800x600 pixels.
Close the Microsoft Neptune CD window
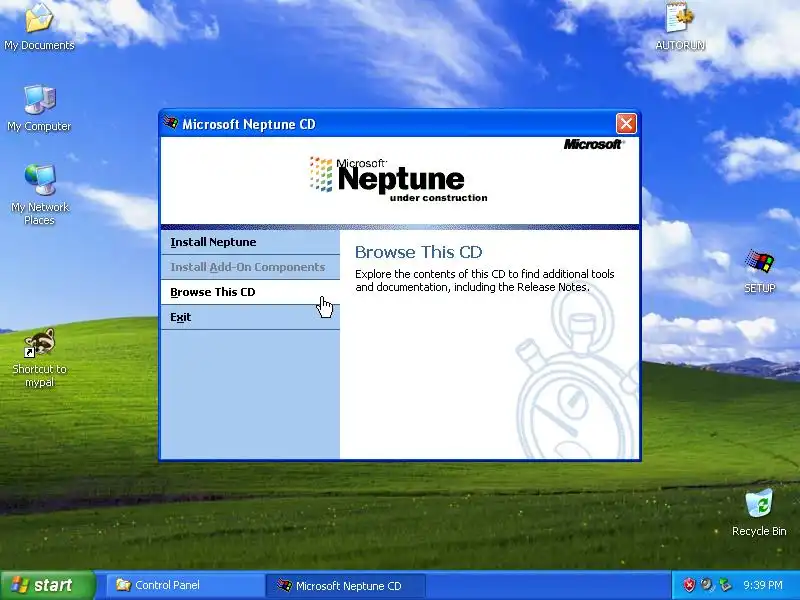[626, 123]
